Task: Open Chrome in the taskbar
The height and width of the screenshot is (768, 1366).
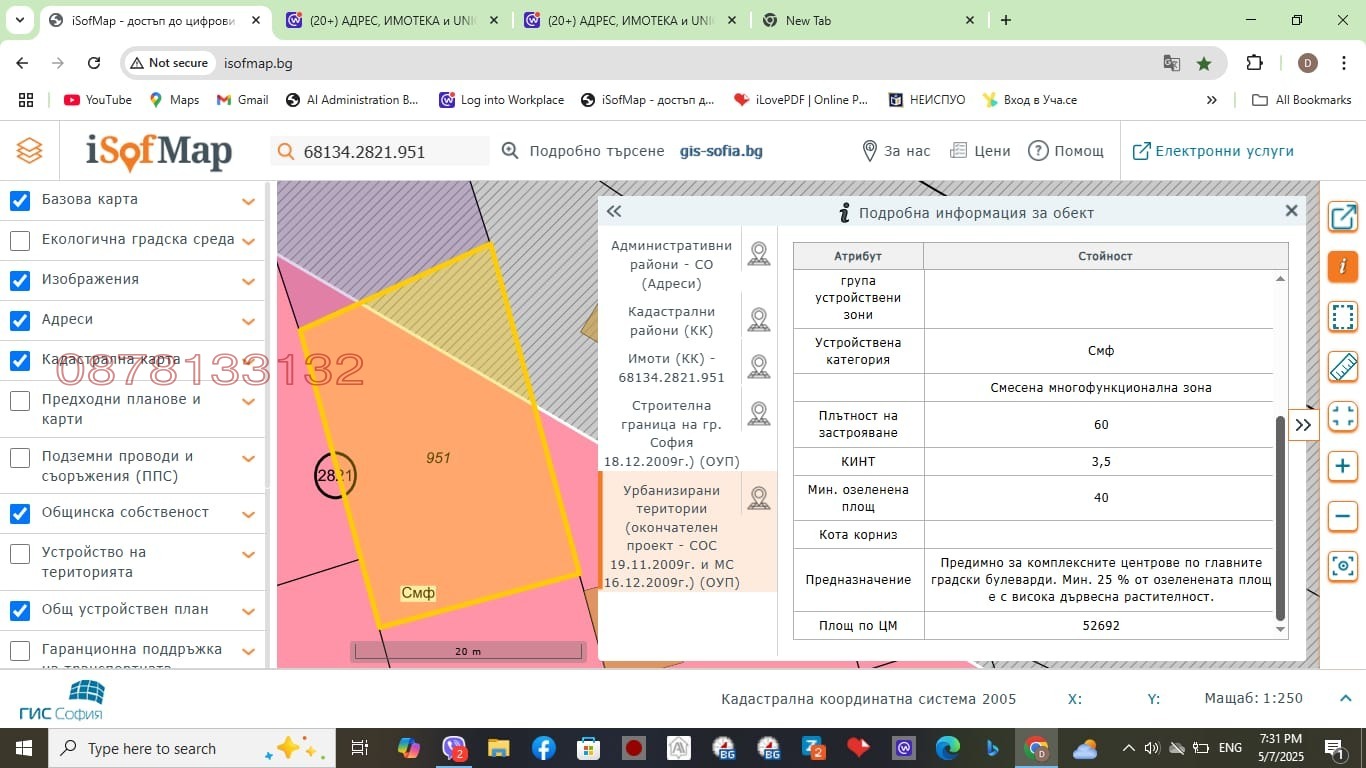Action: tap(1036, 748)
